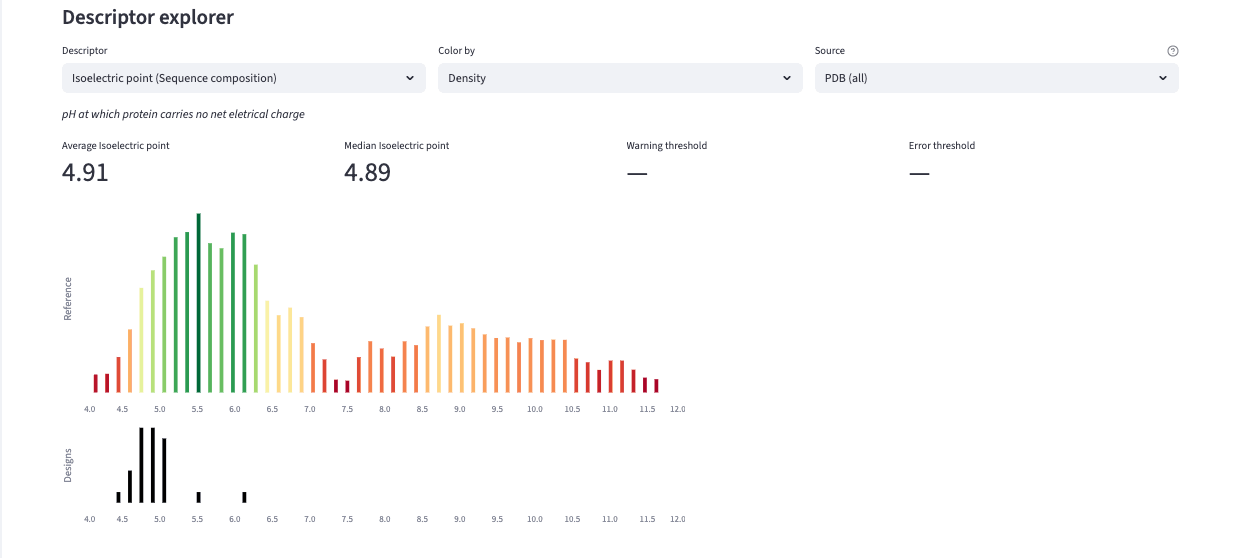
Task: Click the chevron arrow in Color by box
Action: (787, 78)
